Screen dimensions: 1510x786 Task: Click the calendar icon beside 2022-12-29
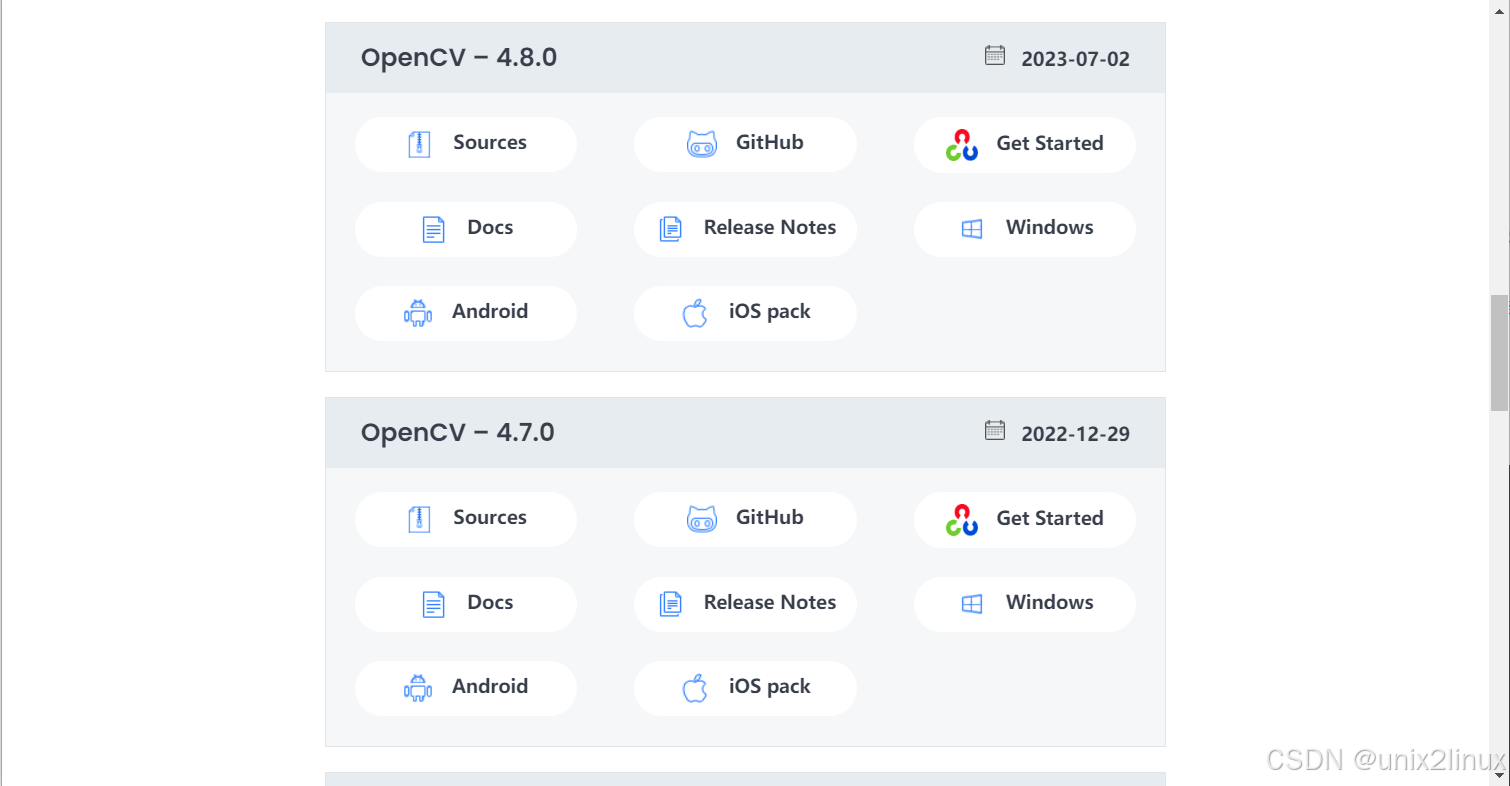[995, 430]
